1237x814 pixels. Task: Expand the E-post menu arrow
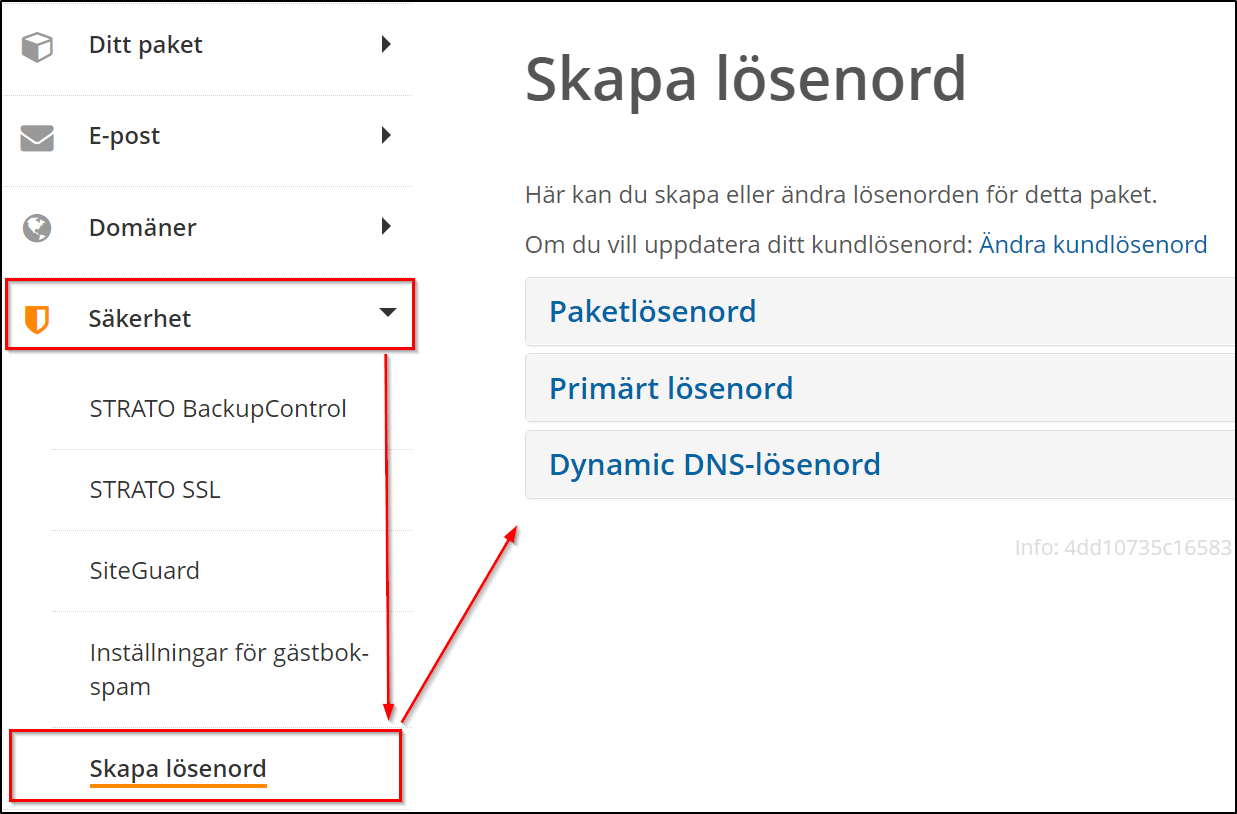386,136
